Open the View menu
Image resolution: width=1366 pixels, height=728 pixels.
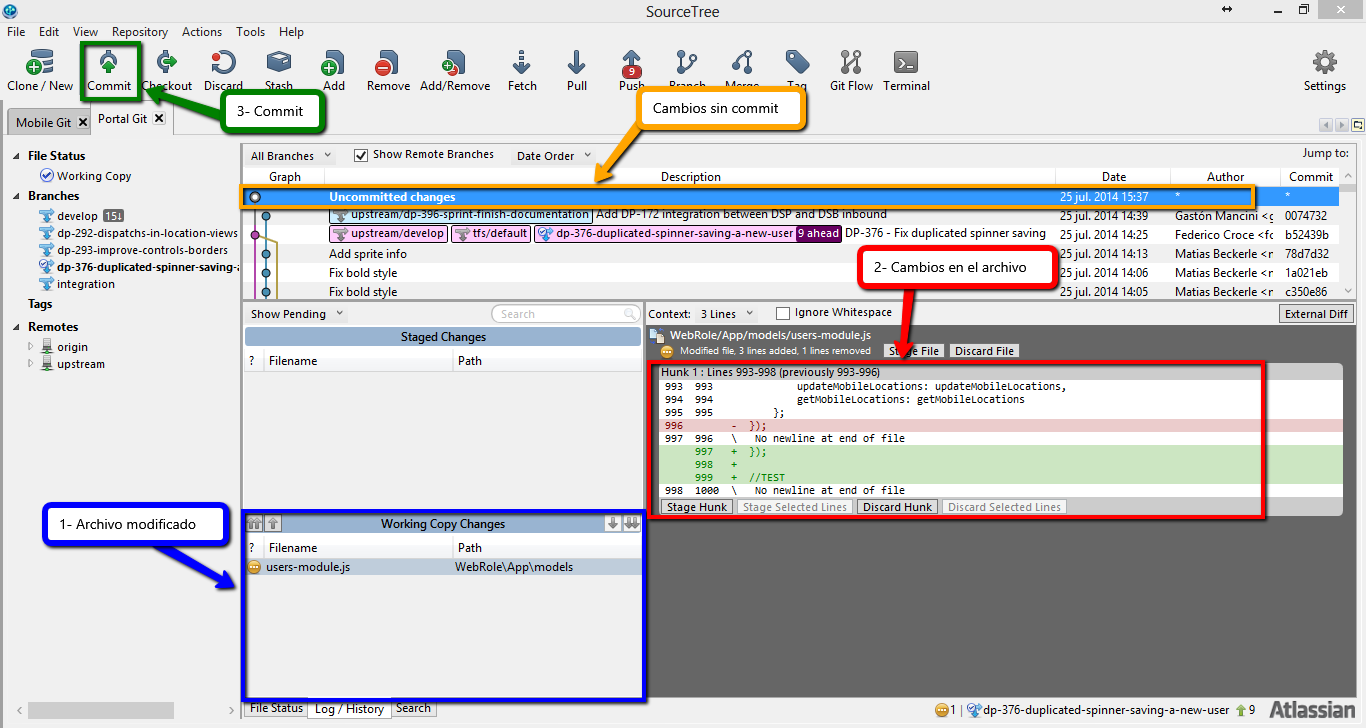tap(85, 32)
